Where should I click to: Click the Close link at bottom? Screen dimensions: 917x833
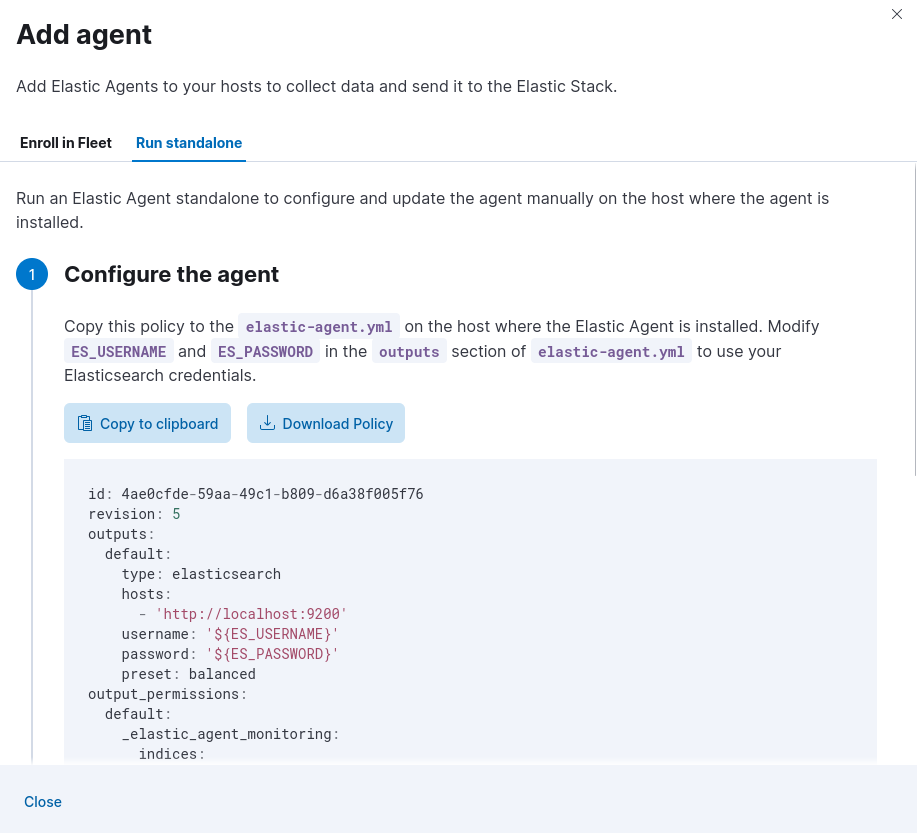[x=43, y=801]
